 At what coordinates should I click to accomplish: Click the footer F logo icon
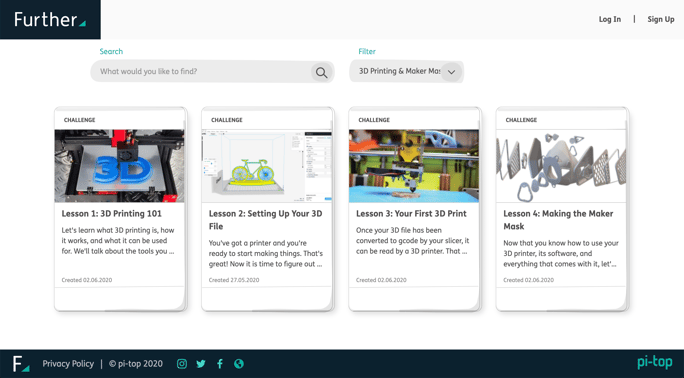click(21, 364)
